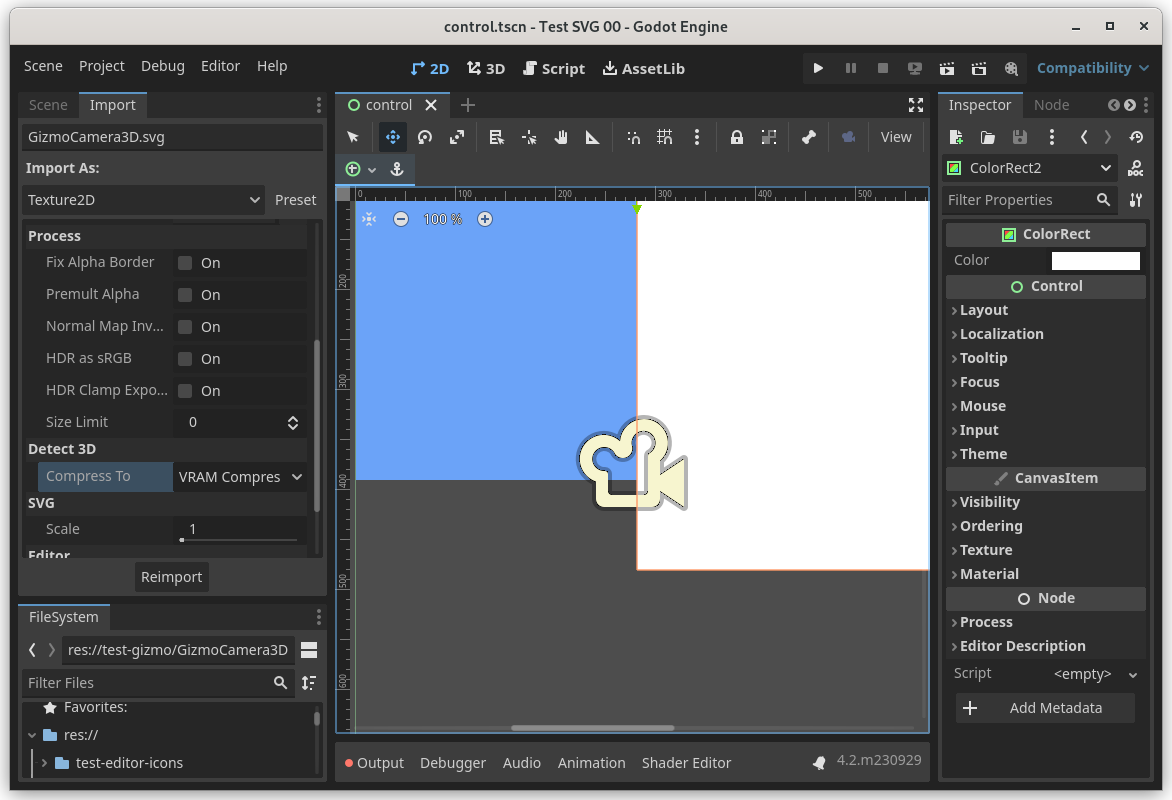Switch to the Scale mode tool

[457, 137]
